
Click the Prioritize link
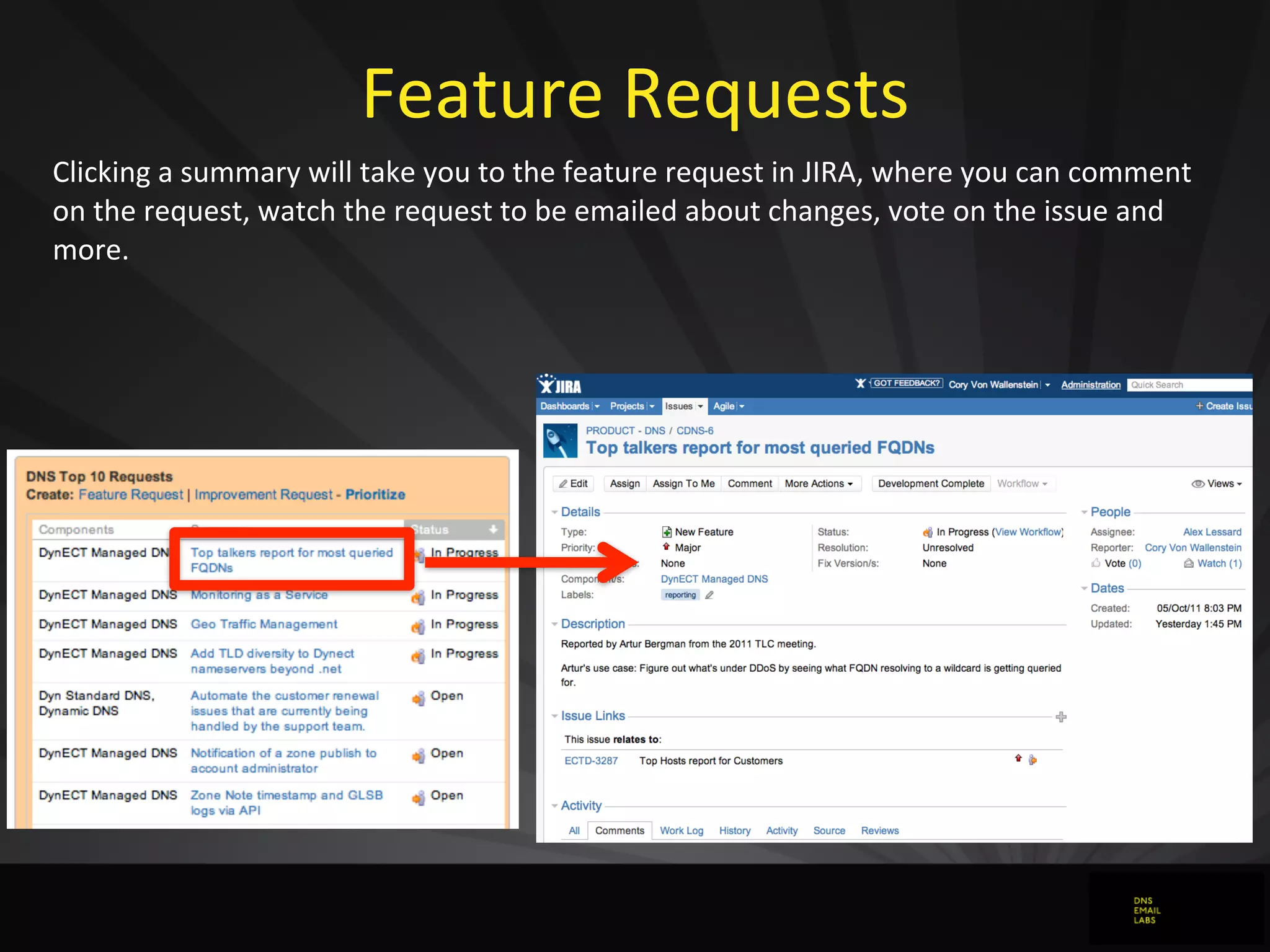375,495
